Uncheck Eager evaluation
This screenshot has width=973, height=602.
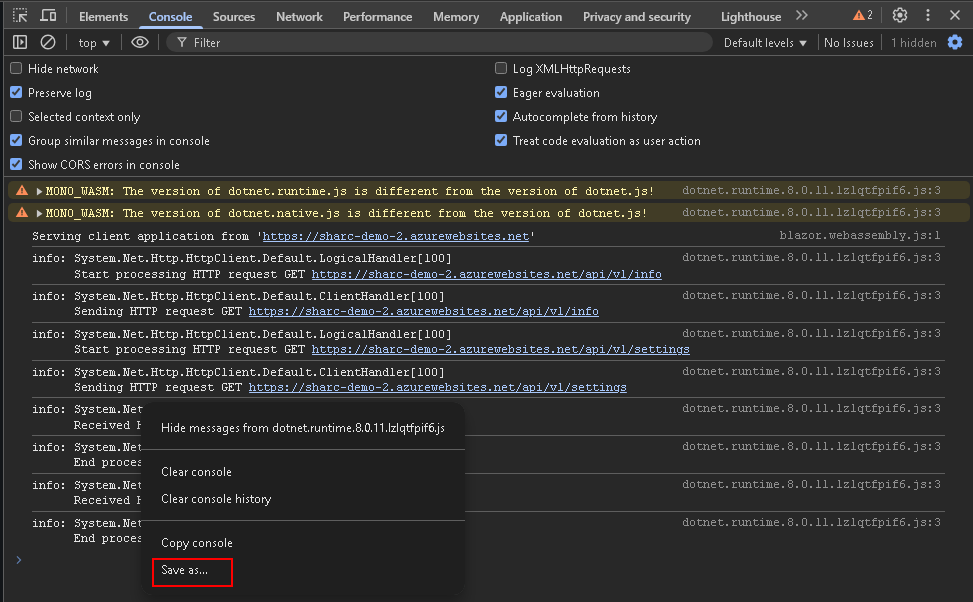pyautogui.click(x=501, y=92)
